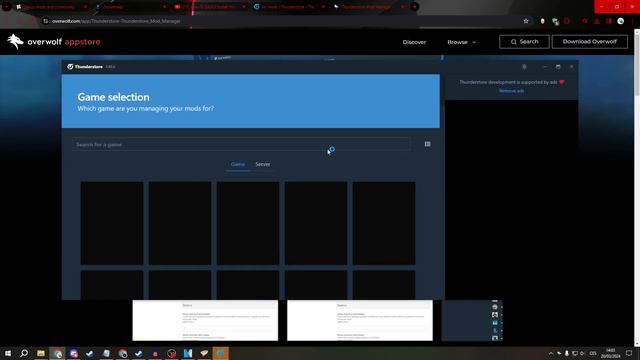Open the Windows Start menu
Image resolution: width=640 pixels, height=360 pixels.
[8, 353]
